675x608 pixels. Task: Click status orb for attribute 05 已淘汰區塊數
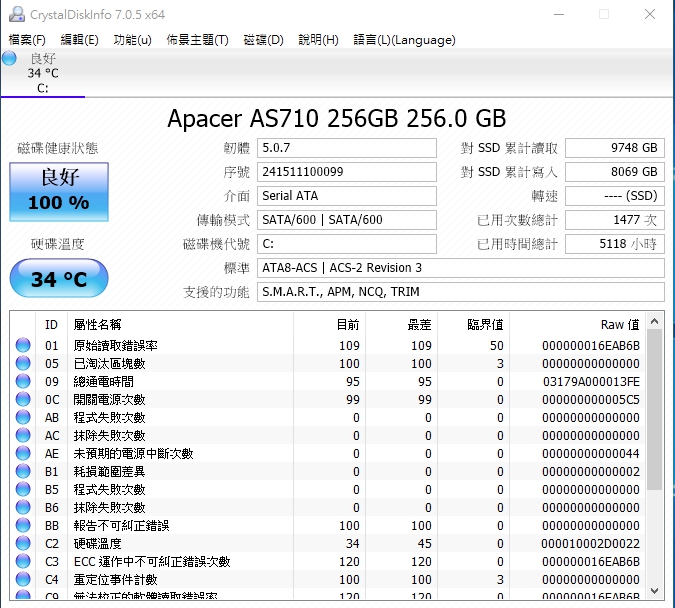point(23,364)
